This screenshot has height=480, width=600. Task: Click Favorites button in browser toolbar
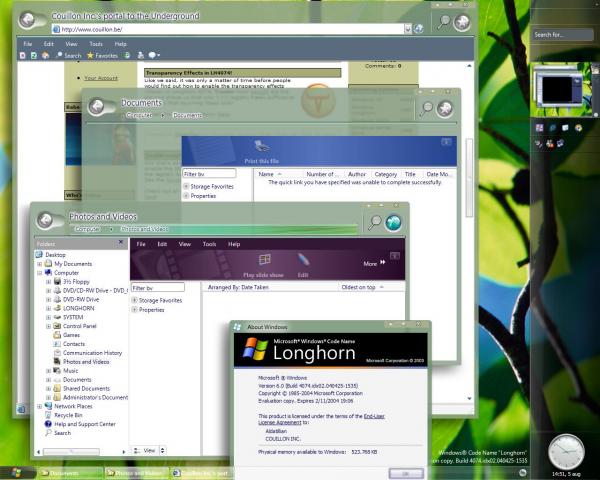102,56
